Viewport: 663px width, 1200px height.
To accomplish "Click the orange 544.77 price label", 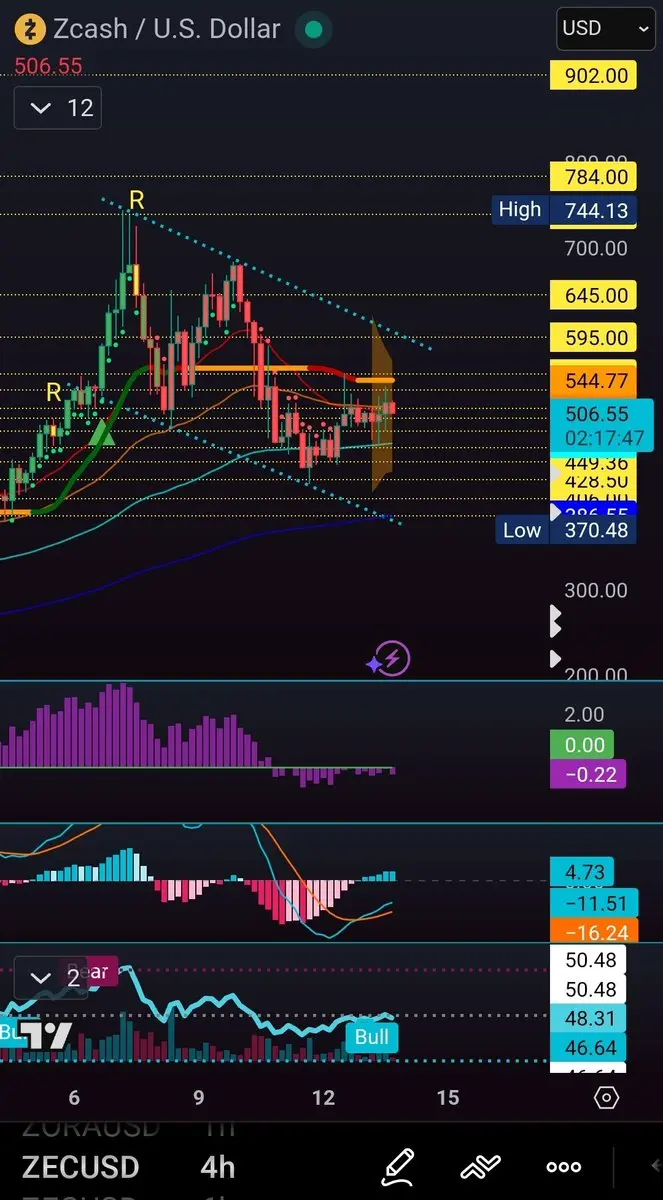I will (x=594, y=381).
